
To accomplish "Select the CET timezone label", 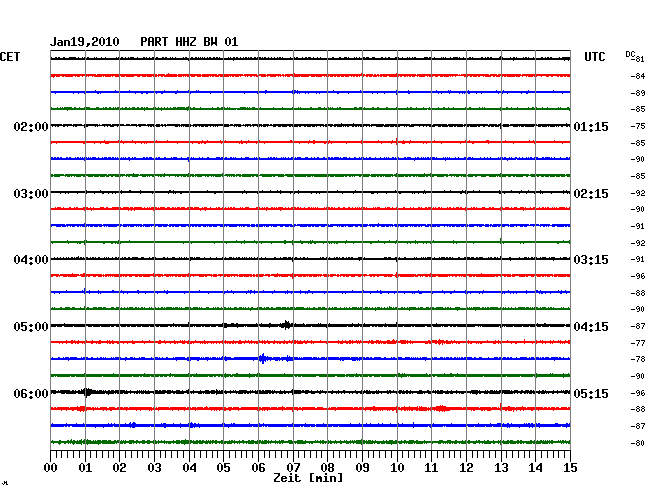I will click(10, 58).
